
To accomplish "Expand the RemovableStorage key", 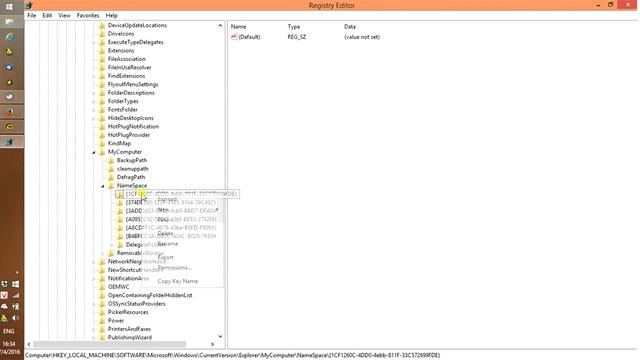I will coord(103,253).
